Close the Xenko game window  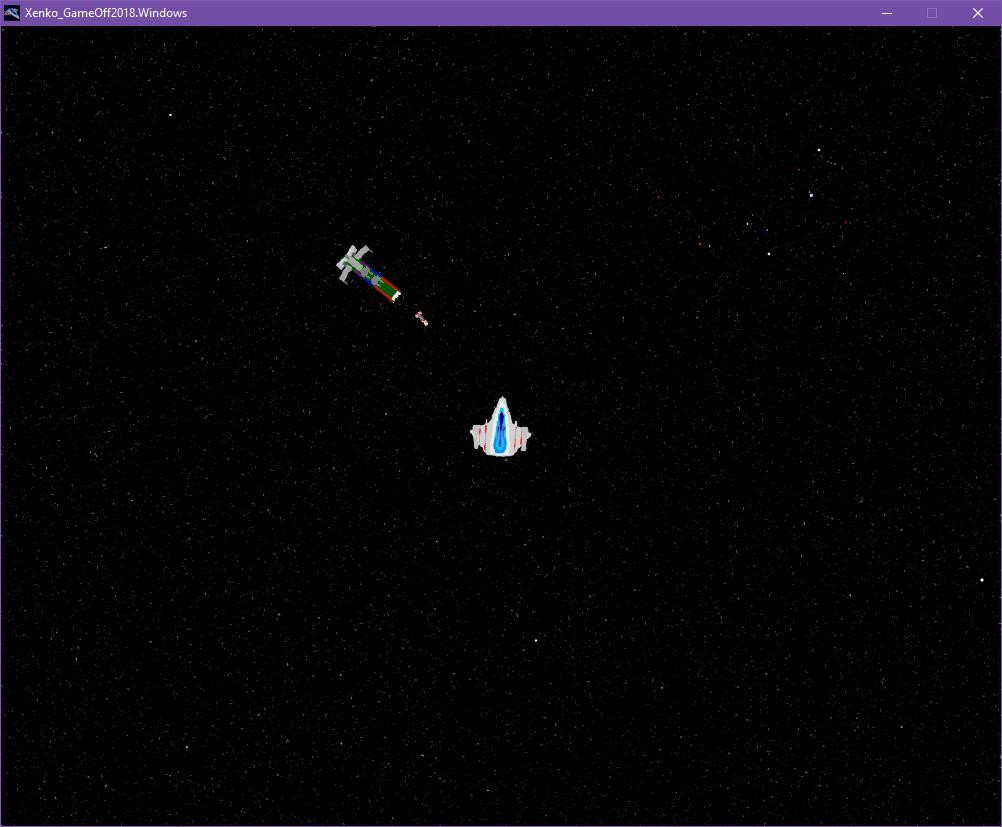point(978,13)
